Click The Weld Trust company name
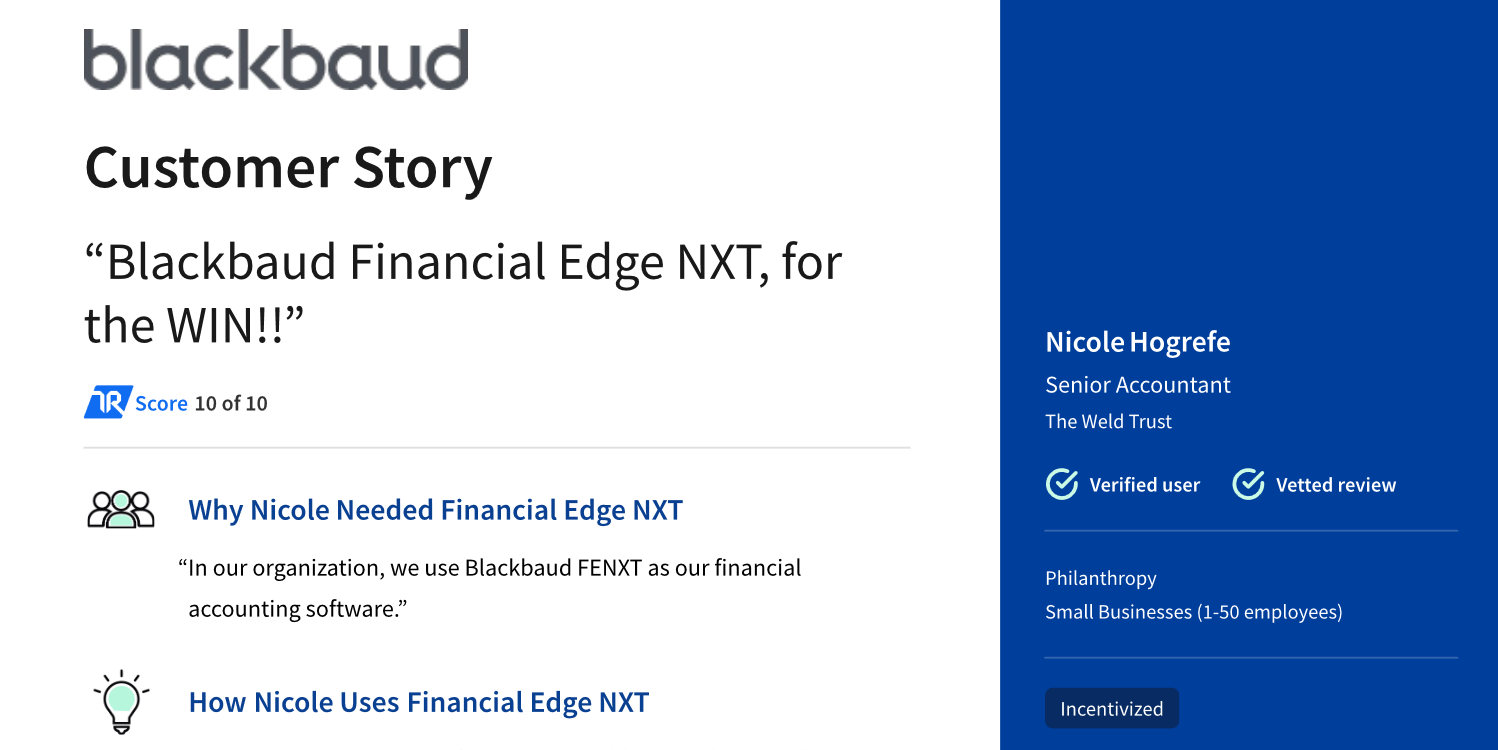Viewport: 1498px width, 750px height. 1108,421
